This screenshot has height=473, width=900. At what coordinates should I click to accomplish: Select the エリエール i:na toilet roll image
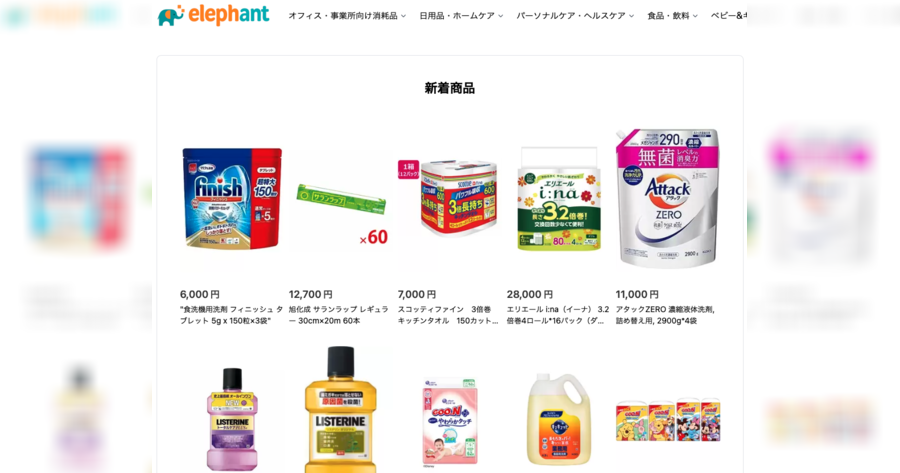pos(559,199)
